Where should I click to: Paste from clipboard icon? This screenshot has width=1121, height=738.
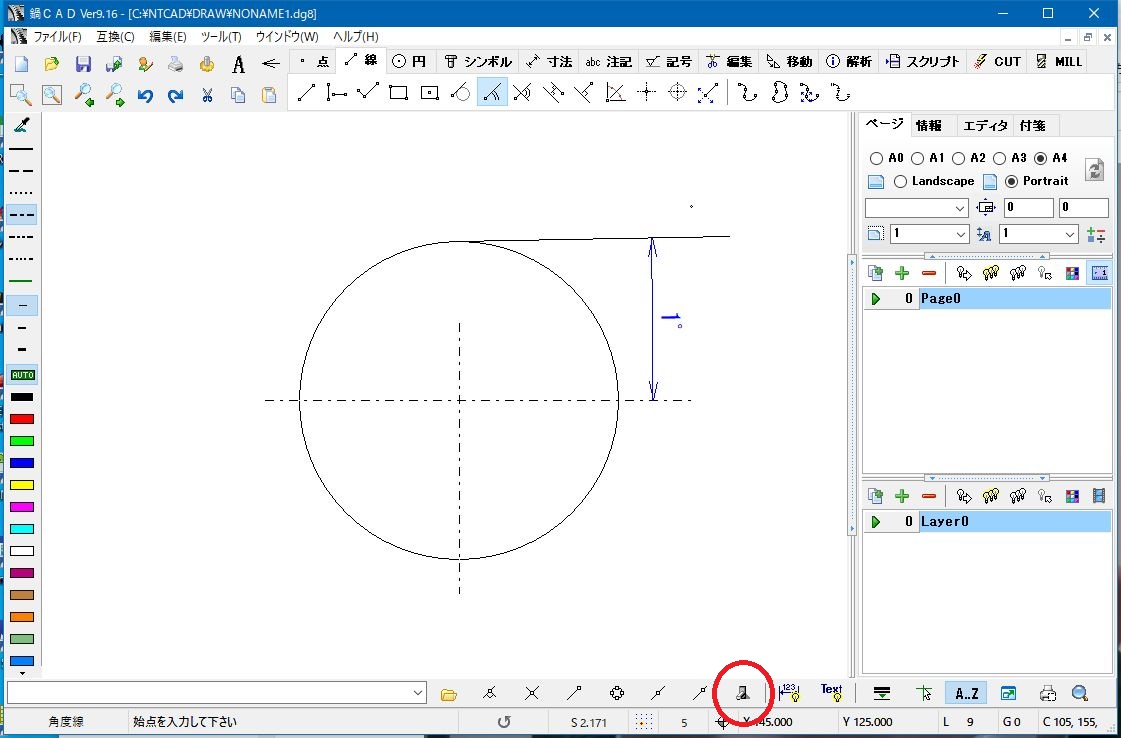click(269, 94)
